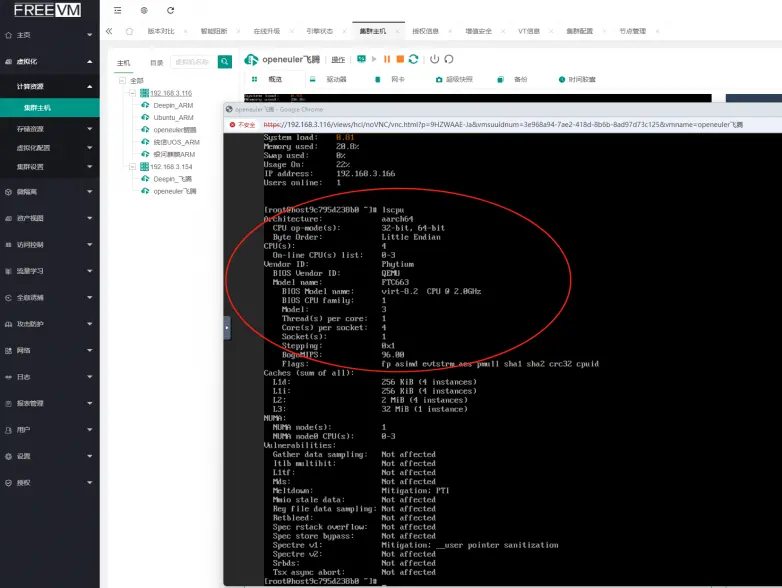This screenshot has width=782, height=588.
Task: Click the hamburger menu icon at top
Action: pyautogui.click(x=118, y=10)
